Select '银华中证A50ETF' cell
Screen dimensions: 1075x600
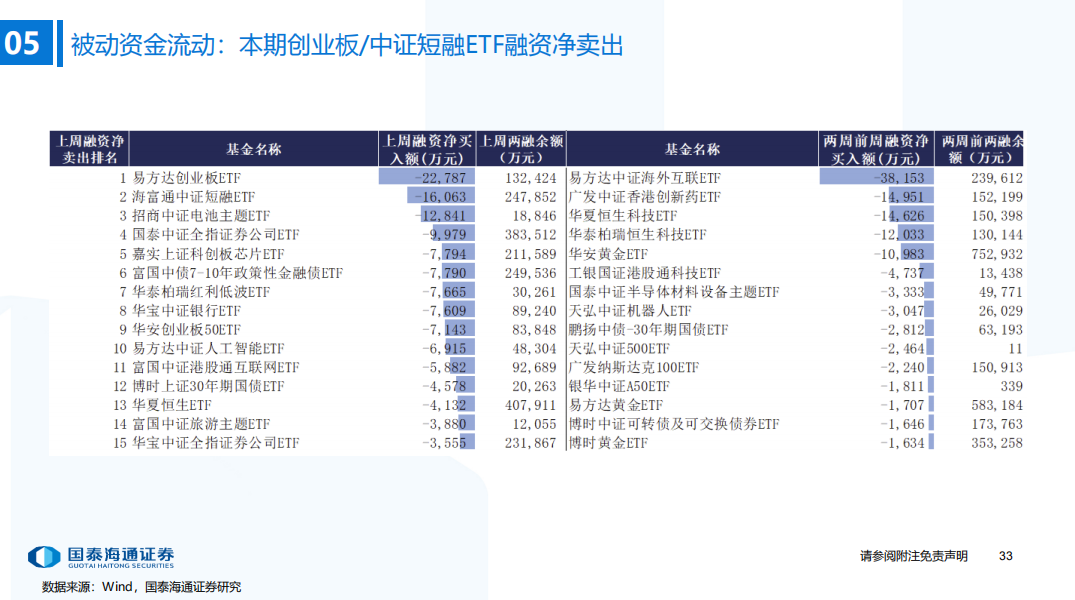[619, 386]
